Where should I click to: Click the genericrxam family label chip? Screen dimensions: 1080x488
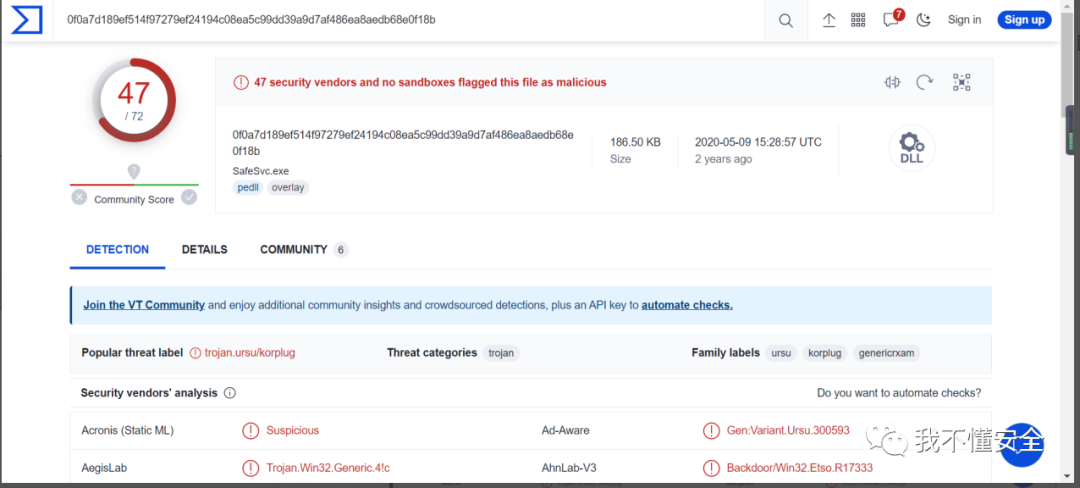tap(886, 352)
